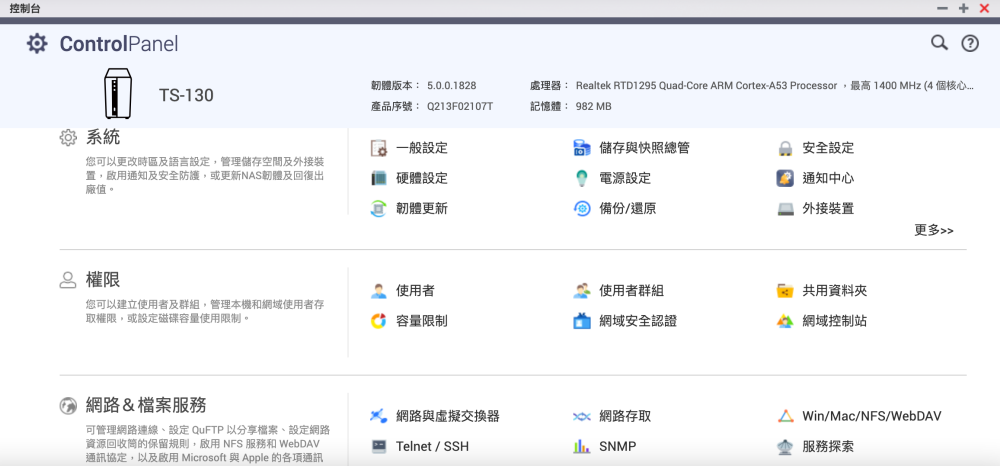The width and height of the screenshot is (1000, 466).
Task: Open the 系統 category heading
Action: pos(103,137)
